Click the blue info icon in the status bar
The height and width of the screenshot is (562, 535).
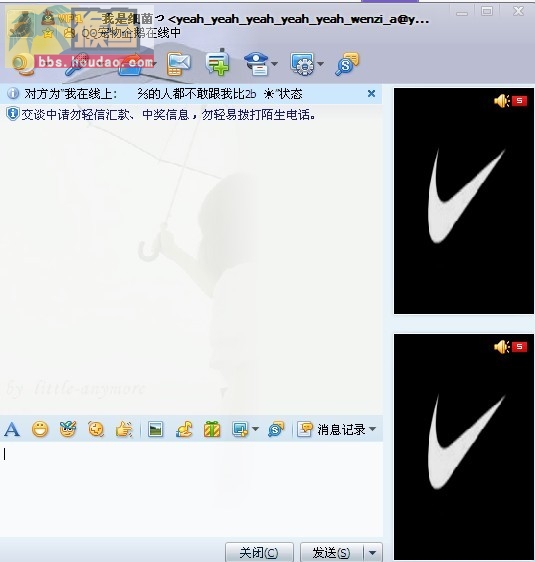13,94
